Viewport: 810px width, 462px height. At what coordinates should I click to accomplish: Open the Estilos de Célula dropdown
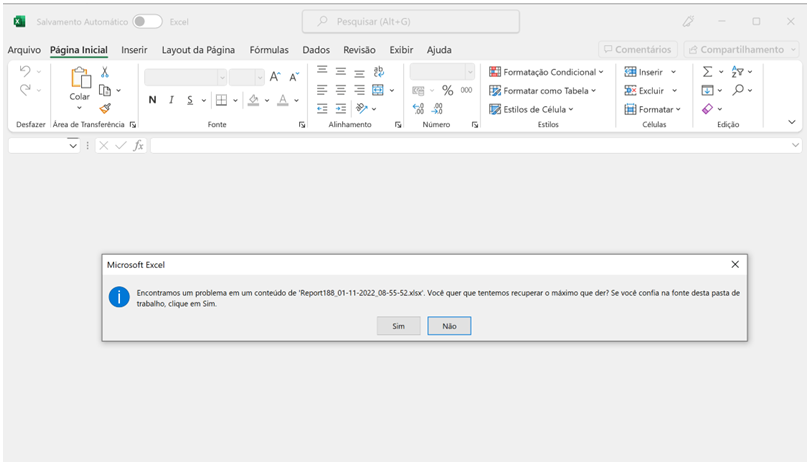(x=531, y=109)
